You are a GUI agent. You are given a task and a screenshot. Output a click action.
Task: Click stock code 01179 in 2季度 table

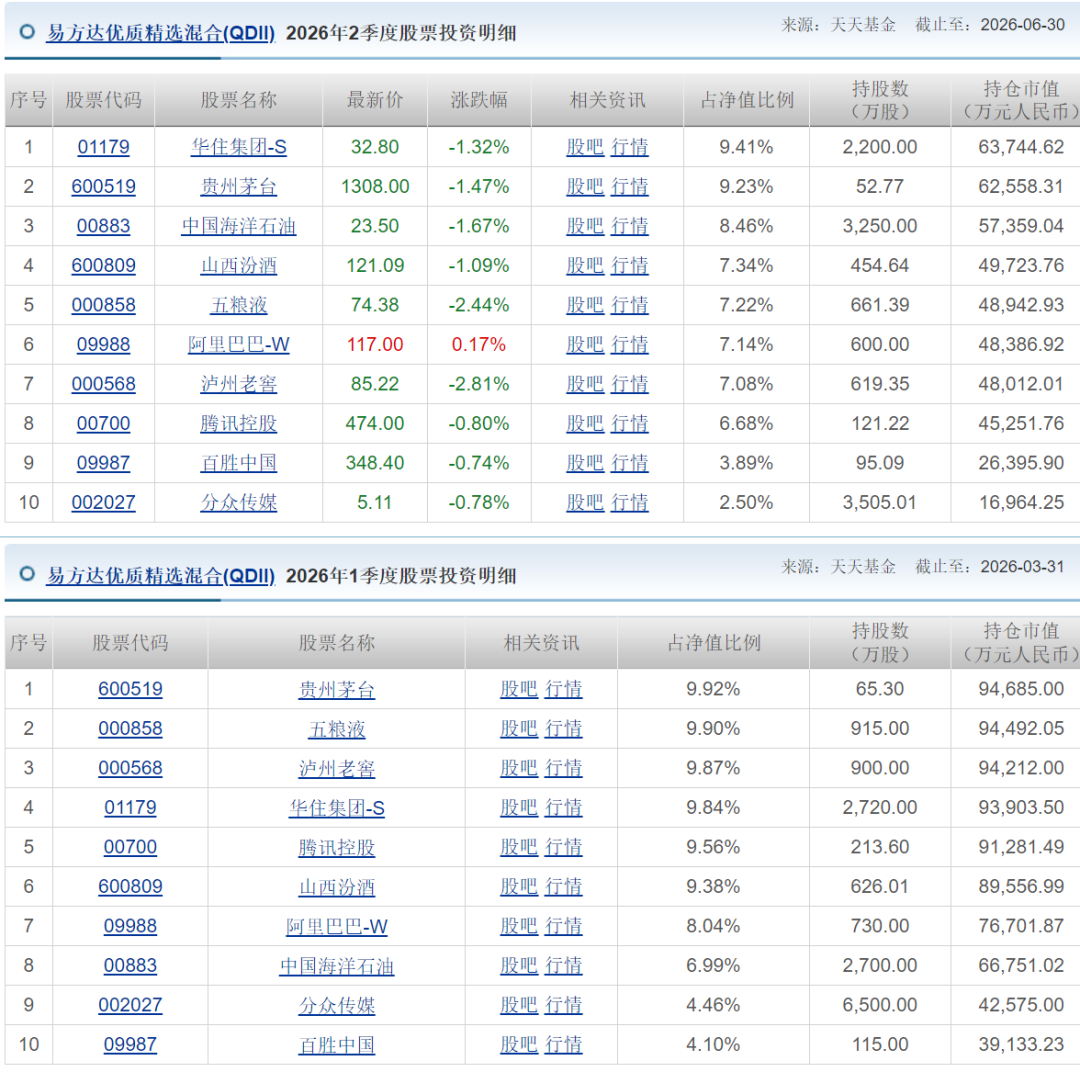point(103,147)
